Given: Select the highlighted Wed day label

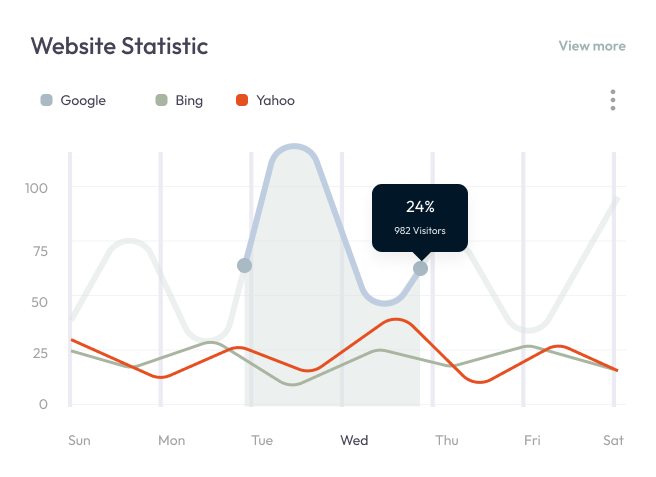Looking at the screenshot, I should coord(354,440).
